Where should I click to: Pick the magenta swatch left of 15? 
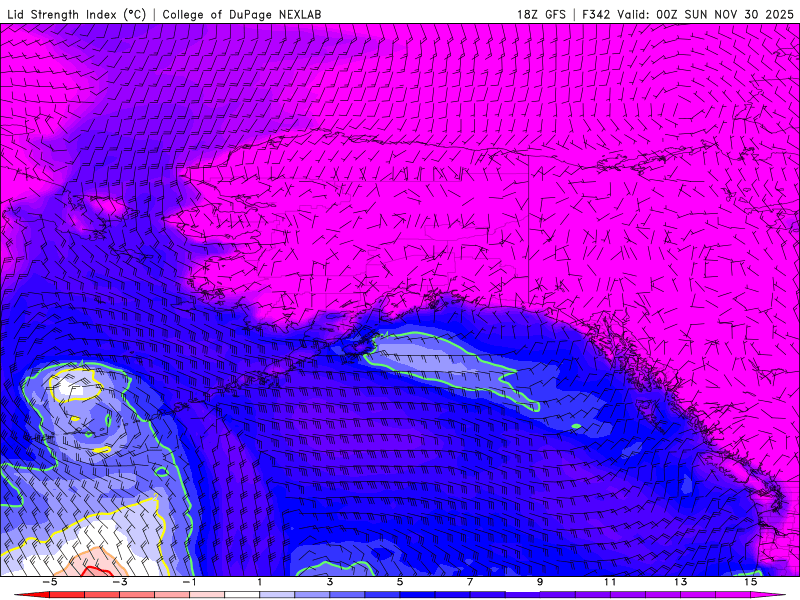pos(733,596)
